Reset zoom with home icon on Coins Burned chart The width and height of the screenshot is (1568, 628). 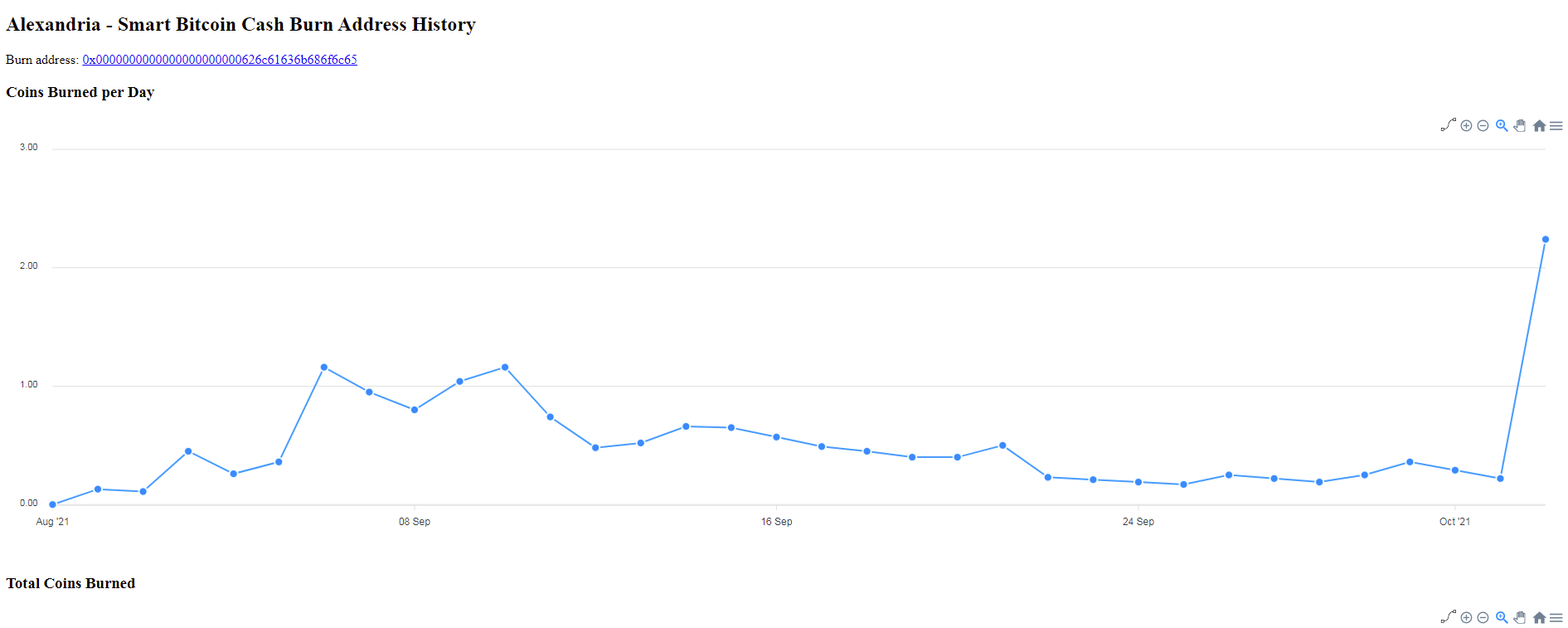pyautogui.click(x=1539, y=126)
